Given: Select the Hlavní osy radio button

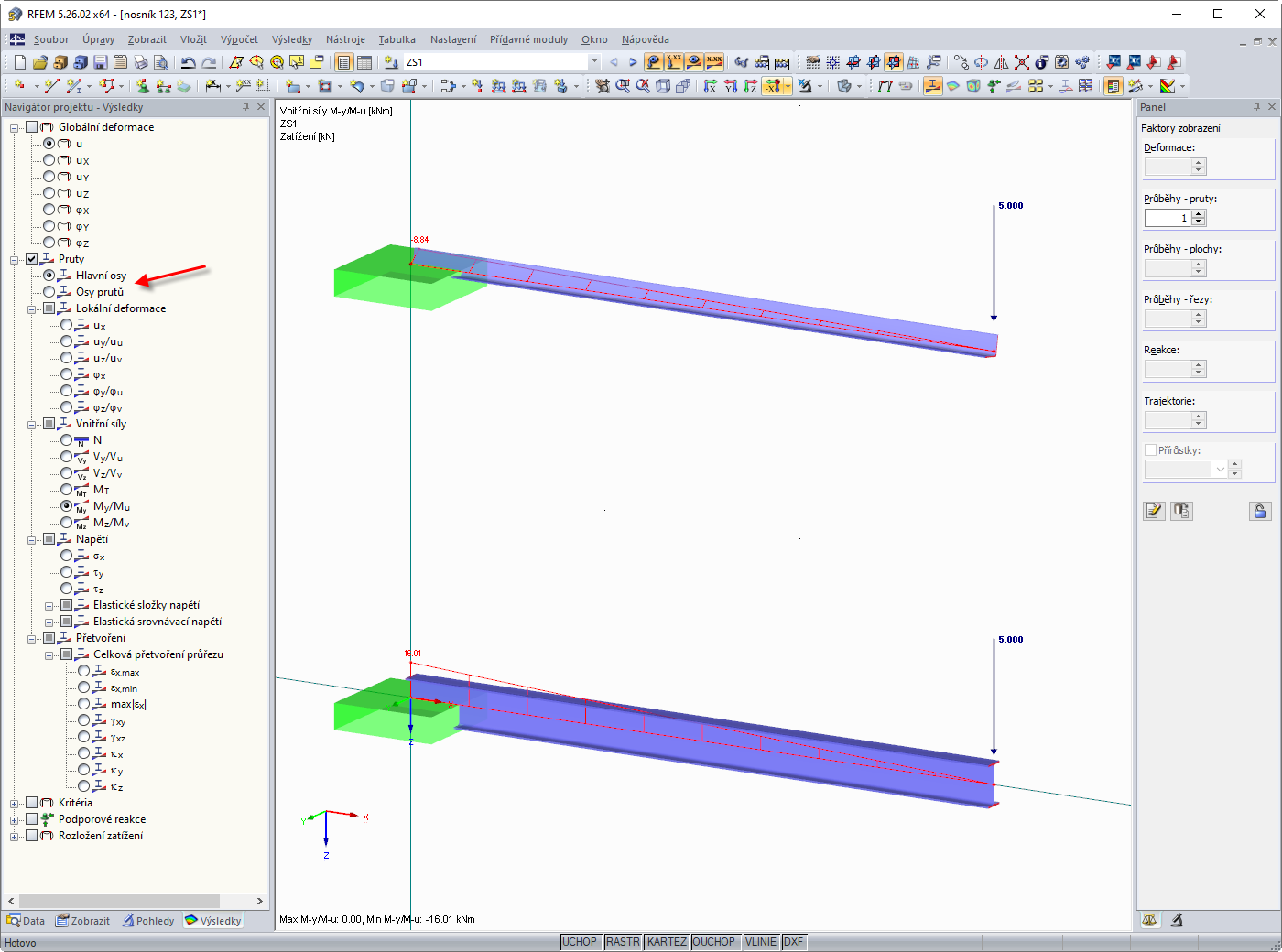Looking at the screenshot, I should (x=49, y=276).
